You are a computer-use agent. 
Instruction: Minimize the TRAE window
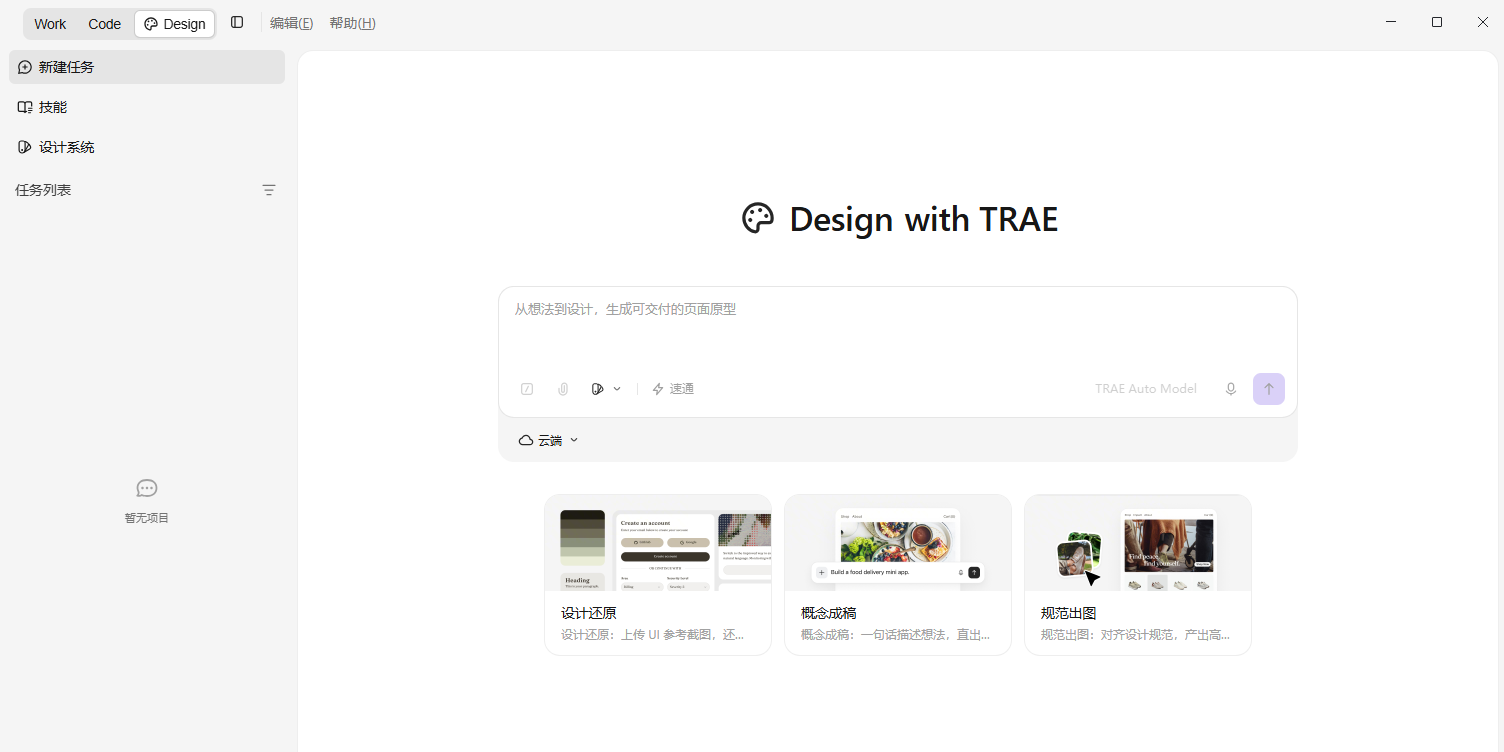(x=1391, y=22)
